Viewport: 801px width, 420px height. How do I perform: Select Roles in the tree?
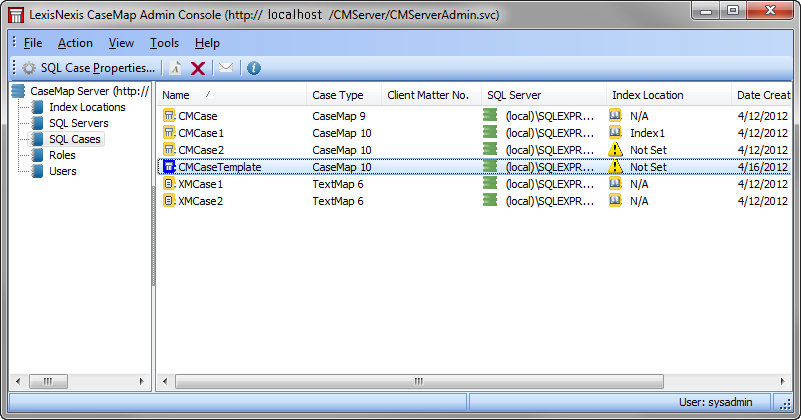coord(62,155)
